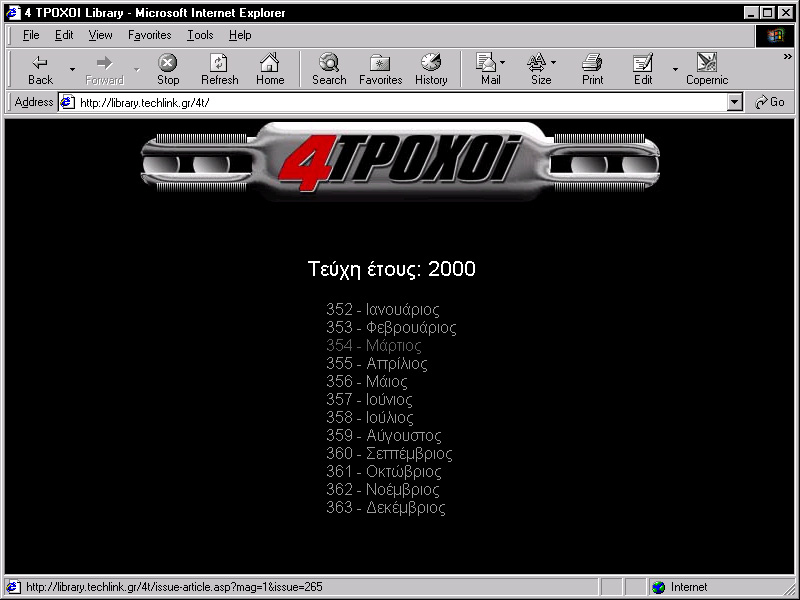Click the Τεύχη έτους: 2000 heading
The width and height of the screenshot is (800, 600).
(392, 269)
